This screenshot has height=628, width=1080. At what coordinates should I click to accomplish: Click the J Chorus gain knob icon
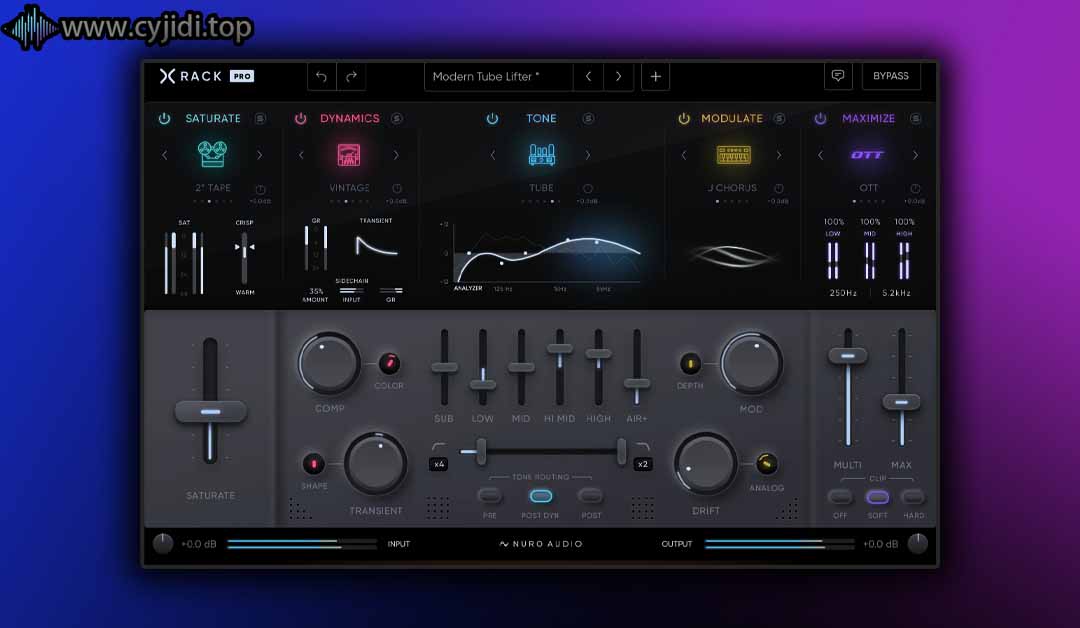pyautogui.click(x=778, y=188)
